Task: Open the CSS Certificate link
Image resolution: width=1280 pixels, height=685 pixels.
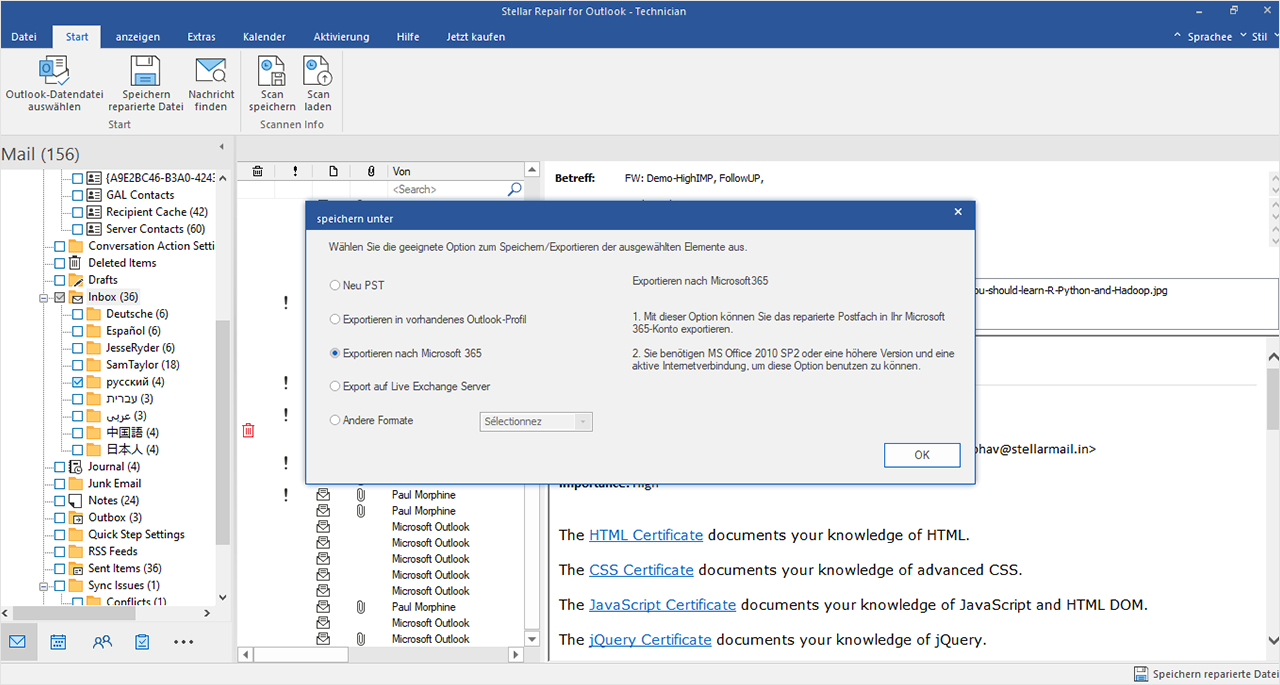Action: tap(641, 570)
